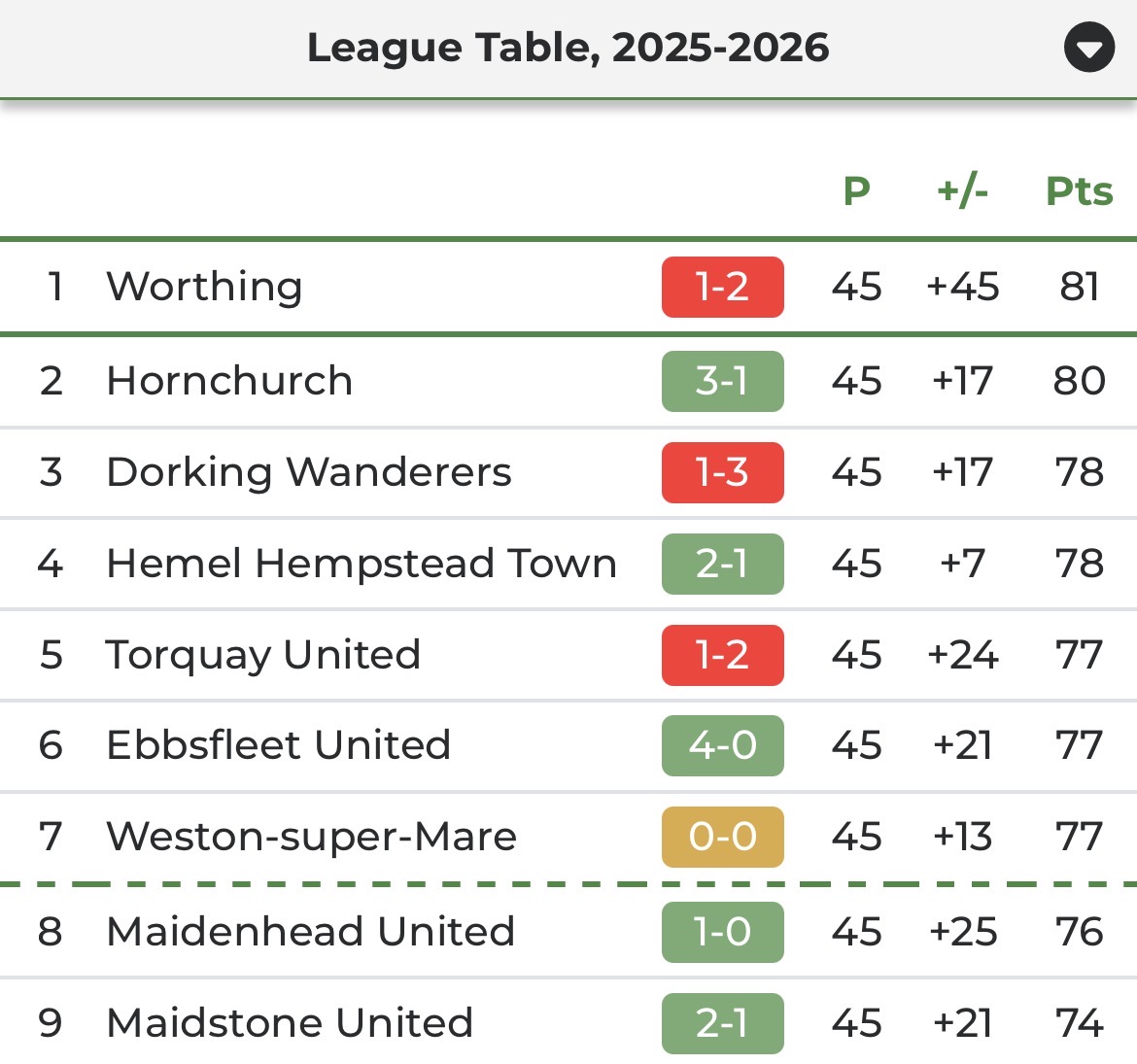Sort by the P played header

click(x=856, y=191)
